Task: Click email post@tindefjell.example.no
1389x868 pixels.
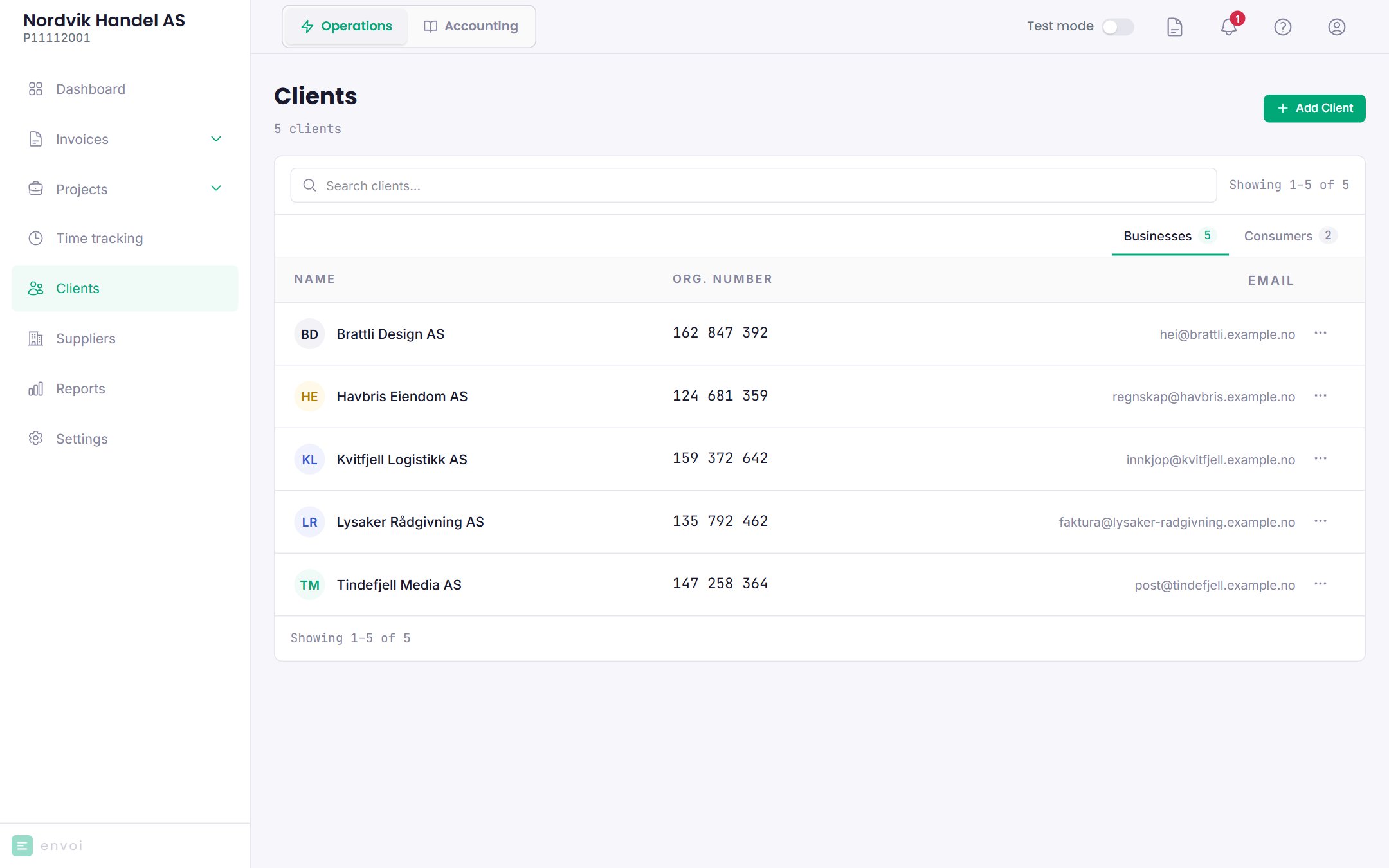Action: click(x=1215, y=585)
